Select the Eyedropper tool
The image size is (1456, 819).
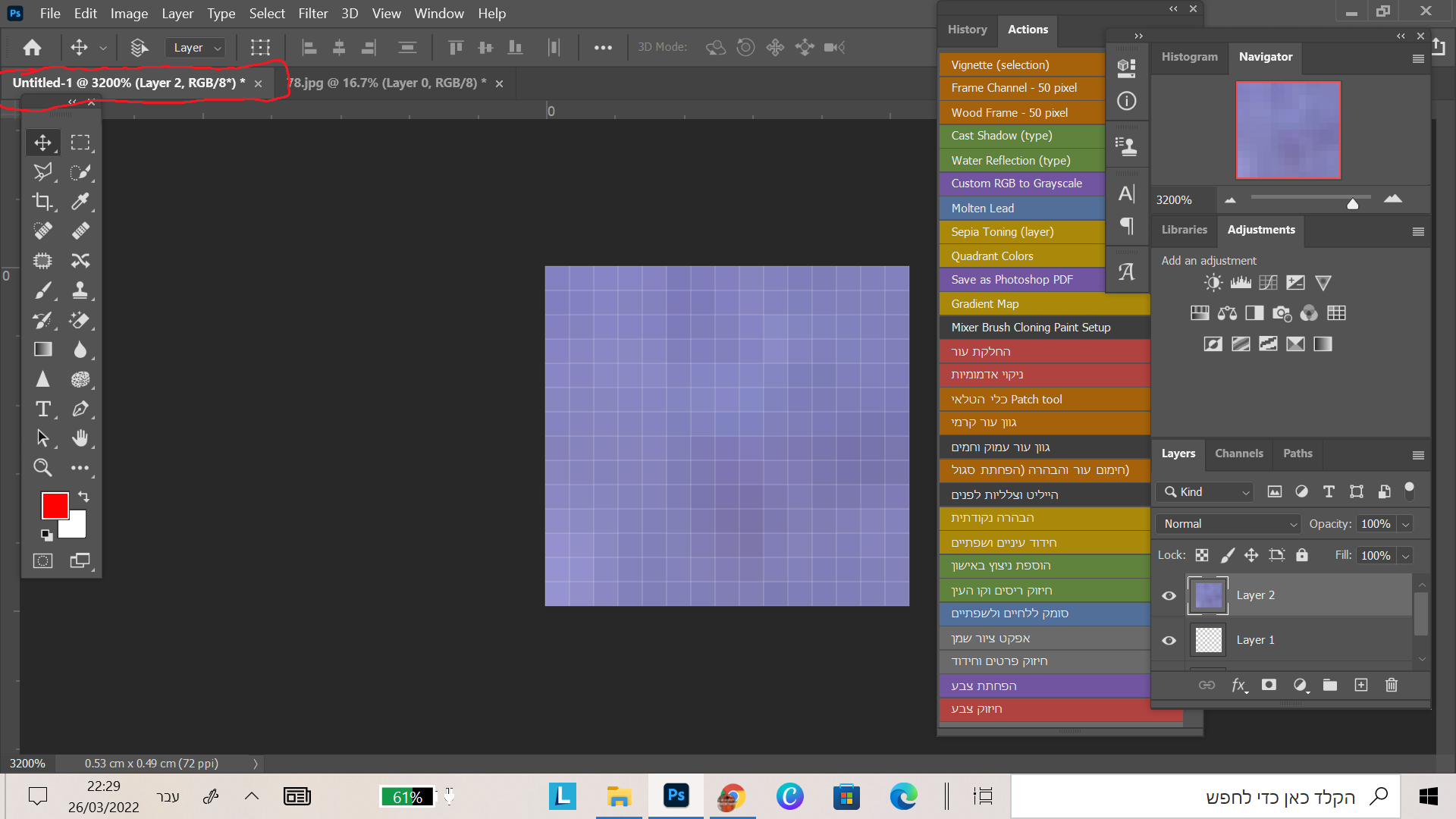80,201
